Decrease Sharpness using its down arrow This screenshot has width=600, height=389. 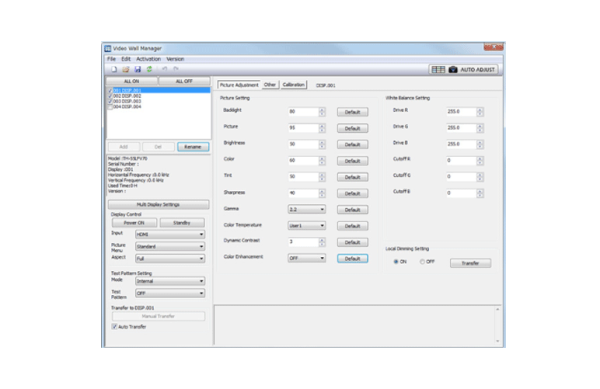coord(322,195)
